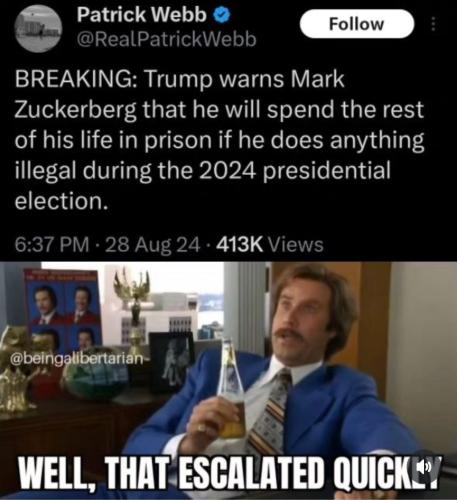457x500 pixels.
Task: Click the word 'Zuckerberg' in the tweet
Action: [76, 110]
